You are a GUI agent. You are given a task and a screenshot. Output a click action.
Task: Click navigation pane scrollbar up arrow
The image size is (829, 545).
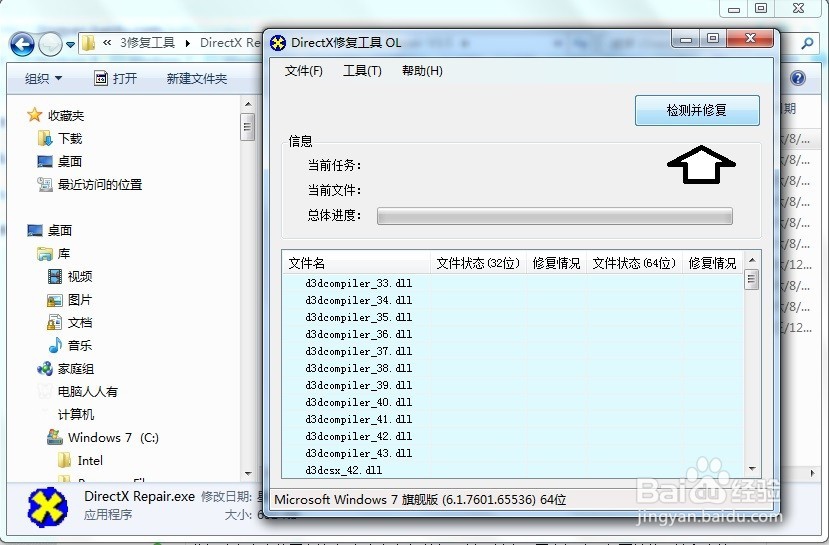pyautogui.click(x=247, y=104)
